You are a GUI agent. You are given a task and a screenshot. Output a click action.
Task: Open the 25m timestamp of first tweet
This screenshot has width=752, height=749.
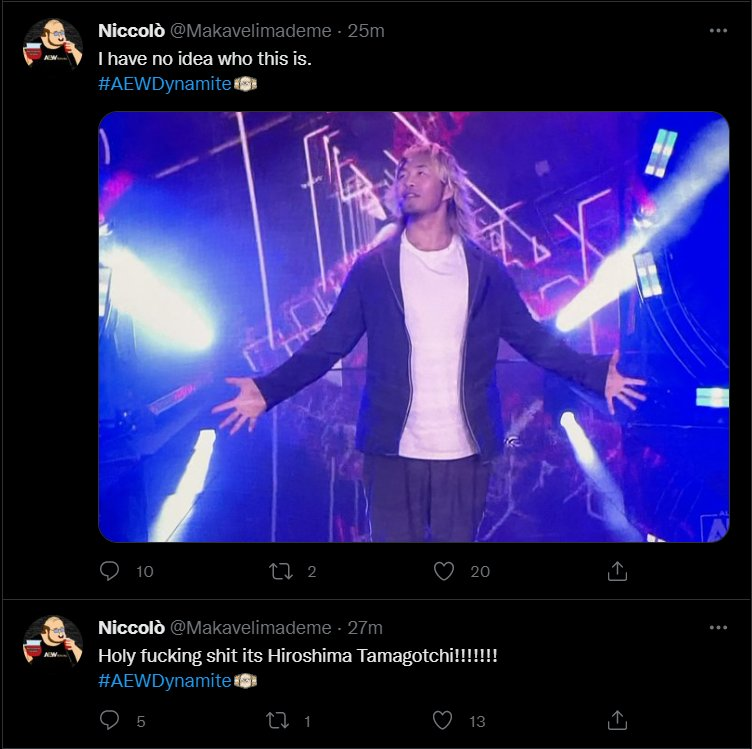(365, 31)
